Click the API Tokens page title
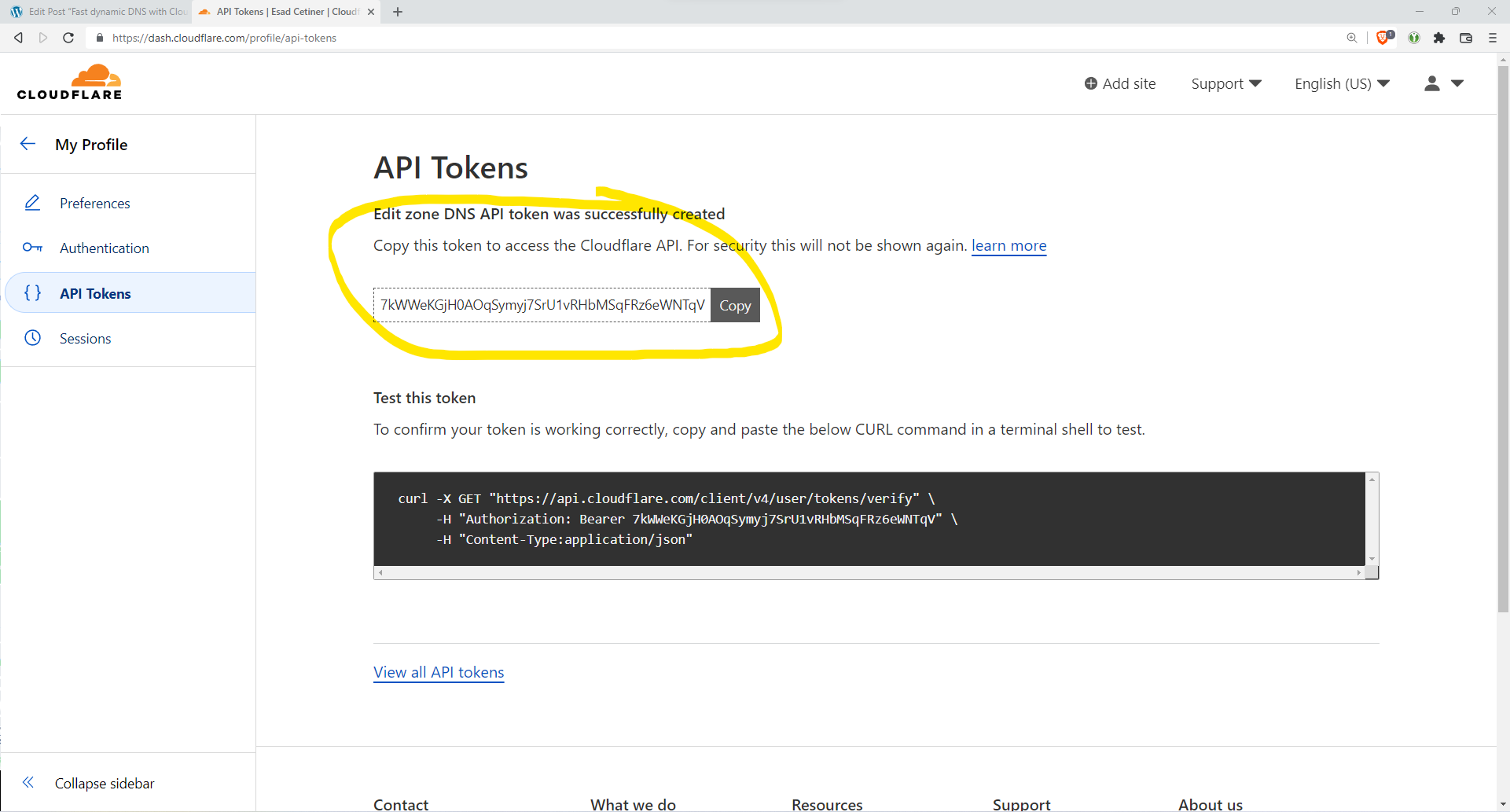 450,168
